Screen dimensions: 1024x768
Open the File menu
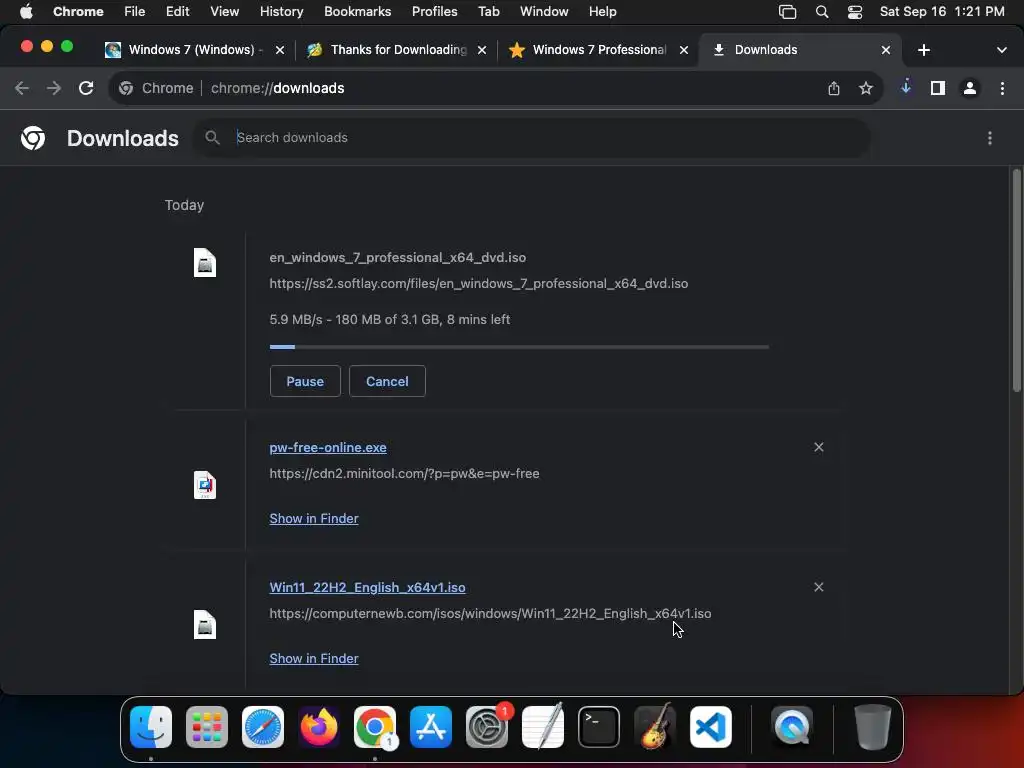pyautogui.click(x=135, y=12)
